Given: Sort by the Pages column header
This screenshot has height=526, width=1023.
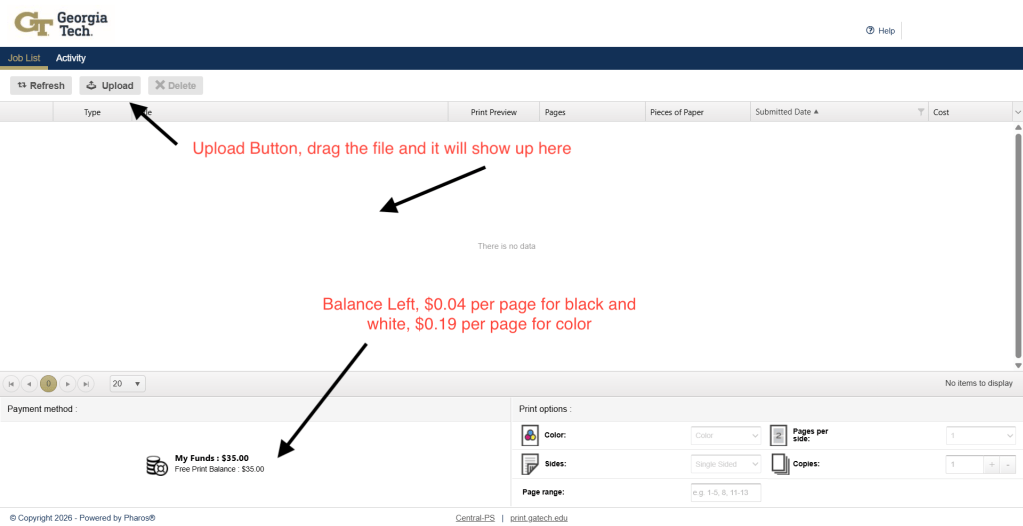Looking at the screenshot, I should coord(592,112).
